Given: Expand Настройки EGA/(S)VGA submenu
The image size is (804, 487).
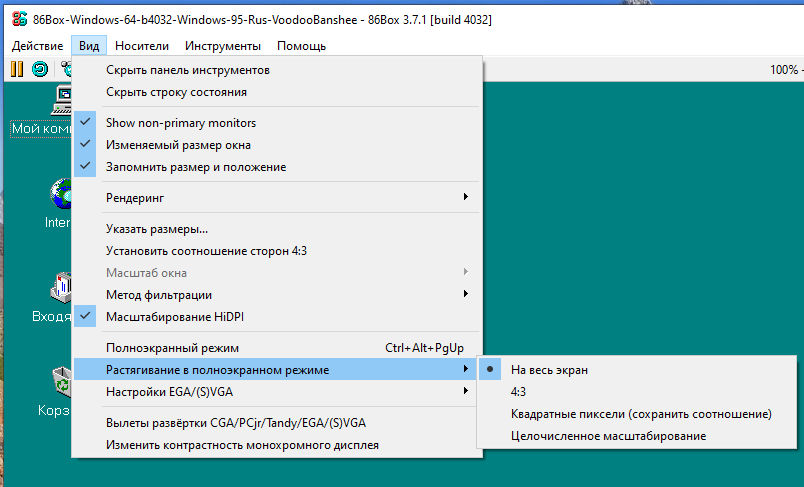Looking at the screenshot, I should click(276, 392).
